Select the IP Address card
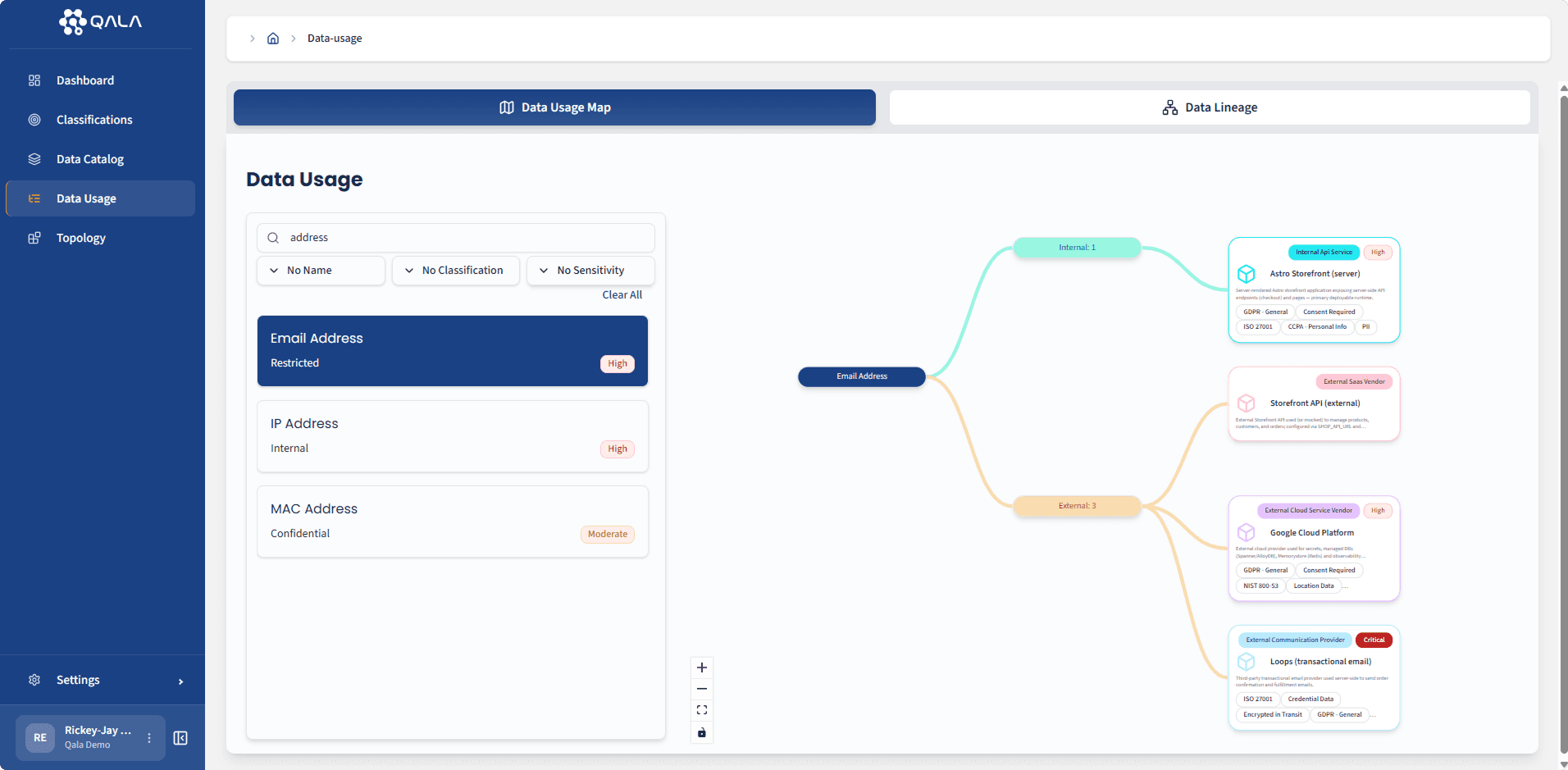1568x770 pixels. click(453, 436)
